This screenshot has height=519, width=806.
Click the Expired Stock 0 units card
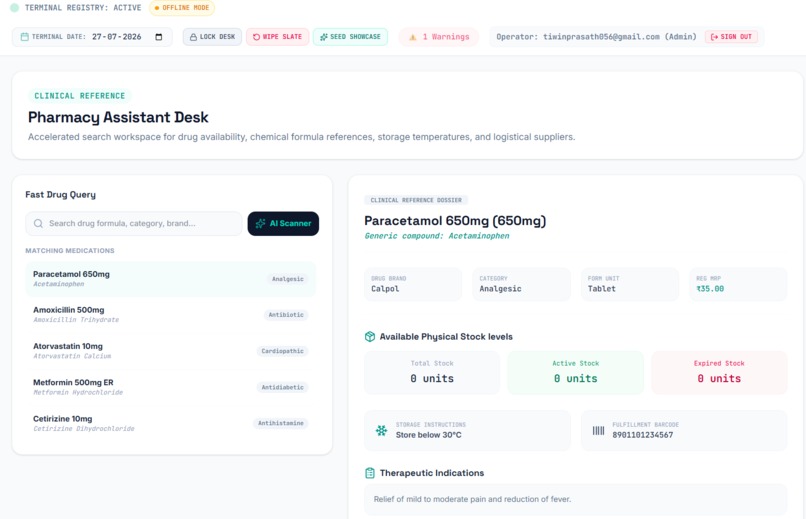point(719,373)
